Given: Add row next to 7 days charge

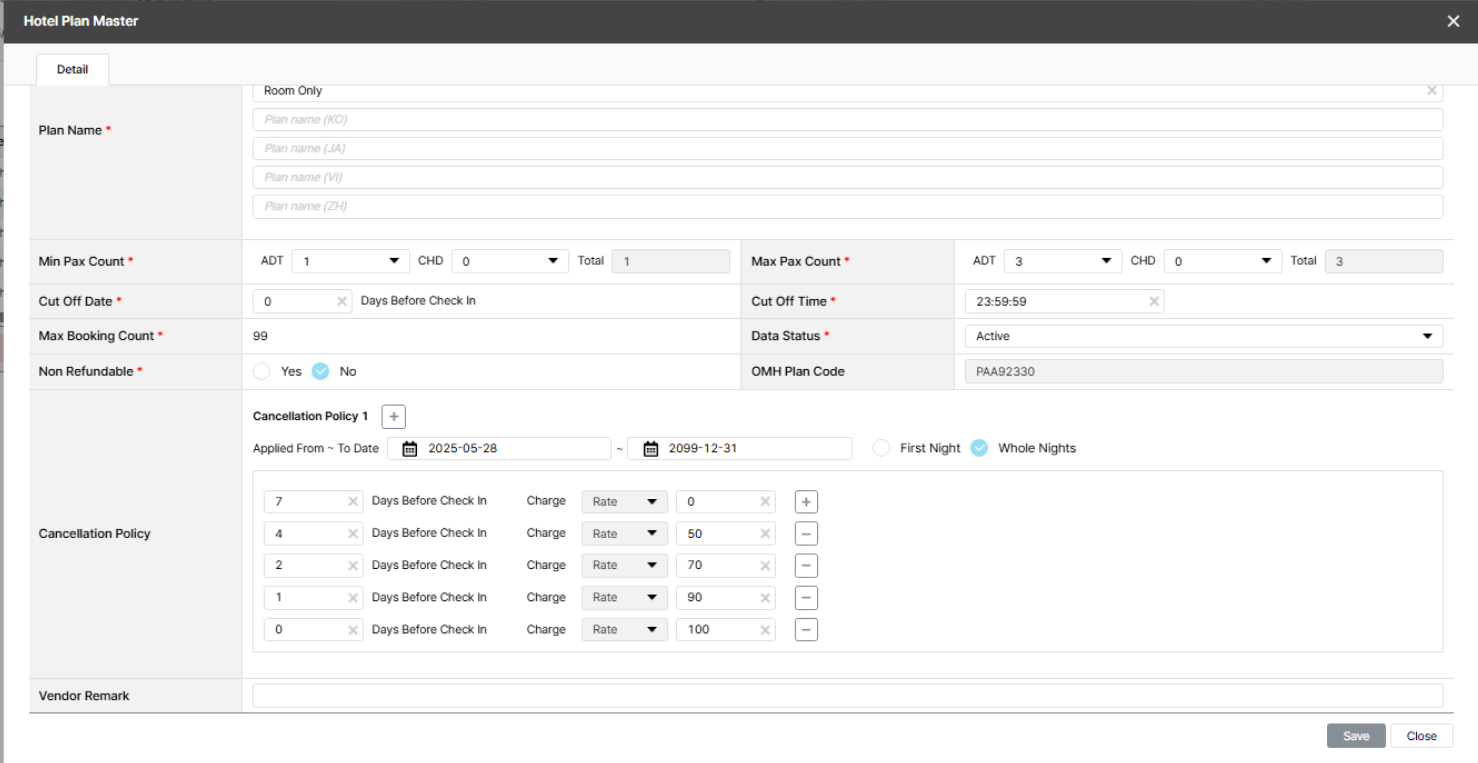Looking at the screenshot, I should coord(806,502).
